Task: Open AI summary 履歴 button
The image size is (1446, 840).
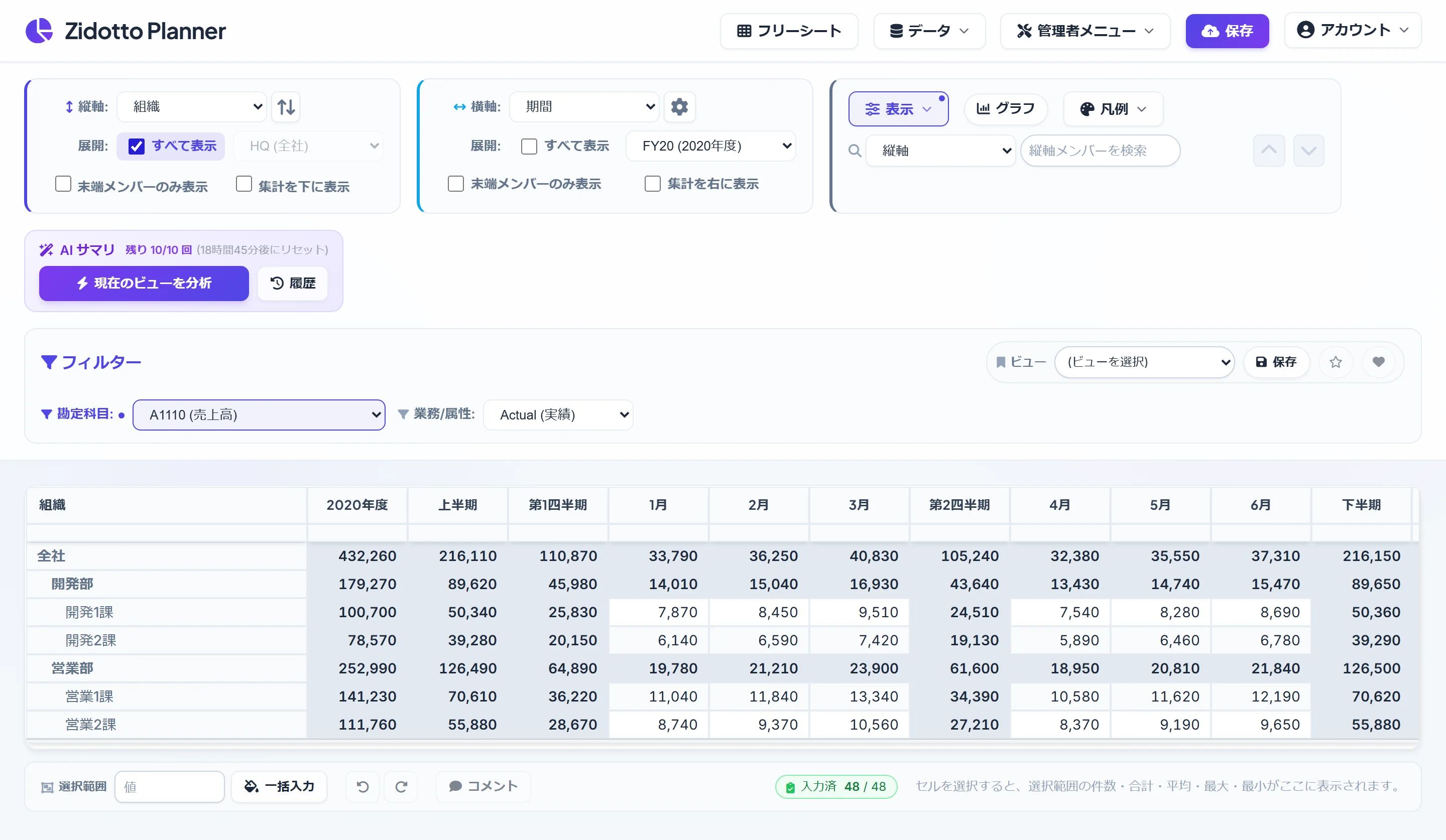Action: [293, 283]
